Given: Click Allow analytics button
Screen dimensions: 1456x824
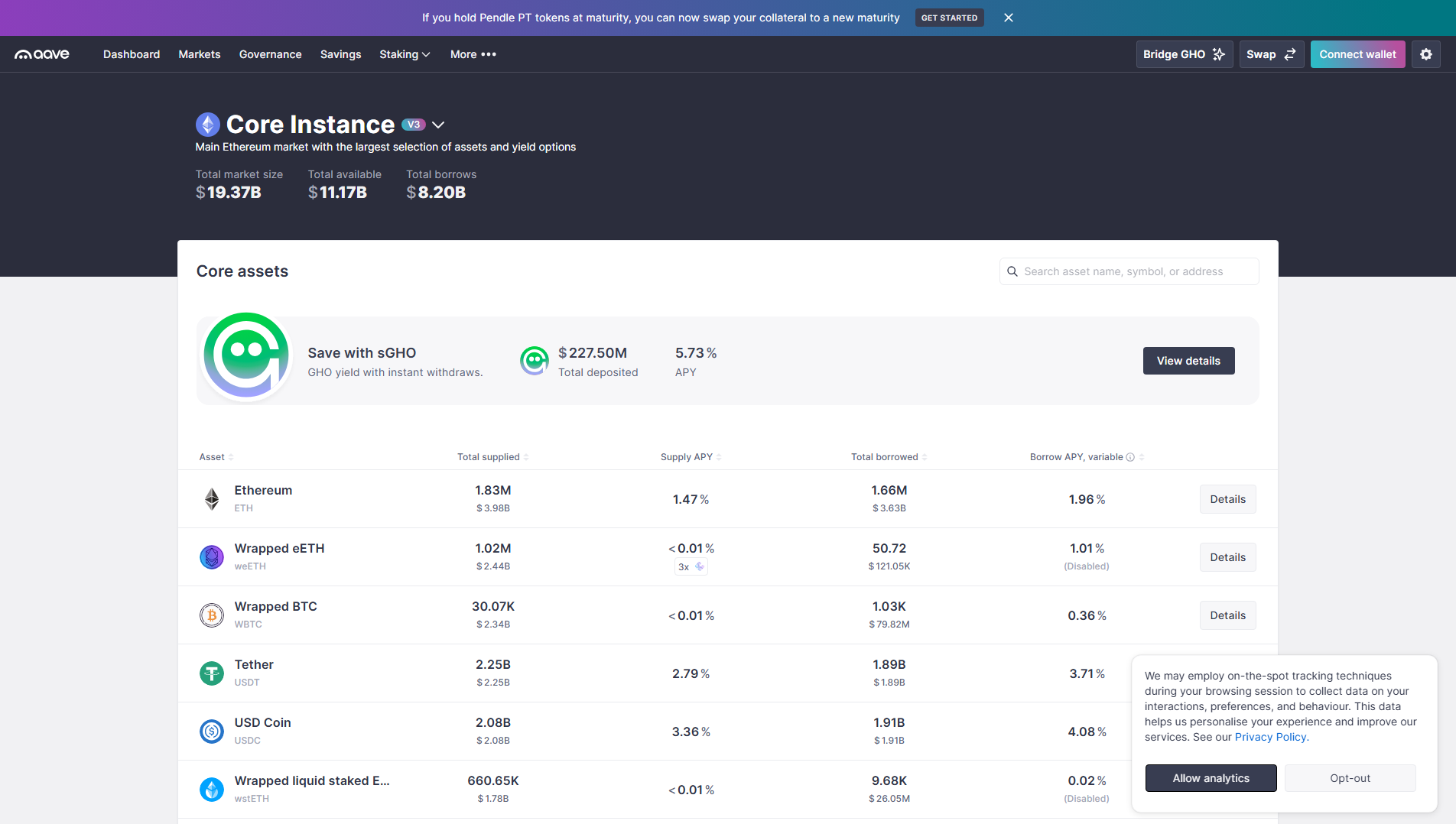Looking at the screenshot, I should pos(1211,778).
